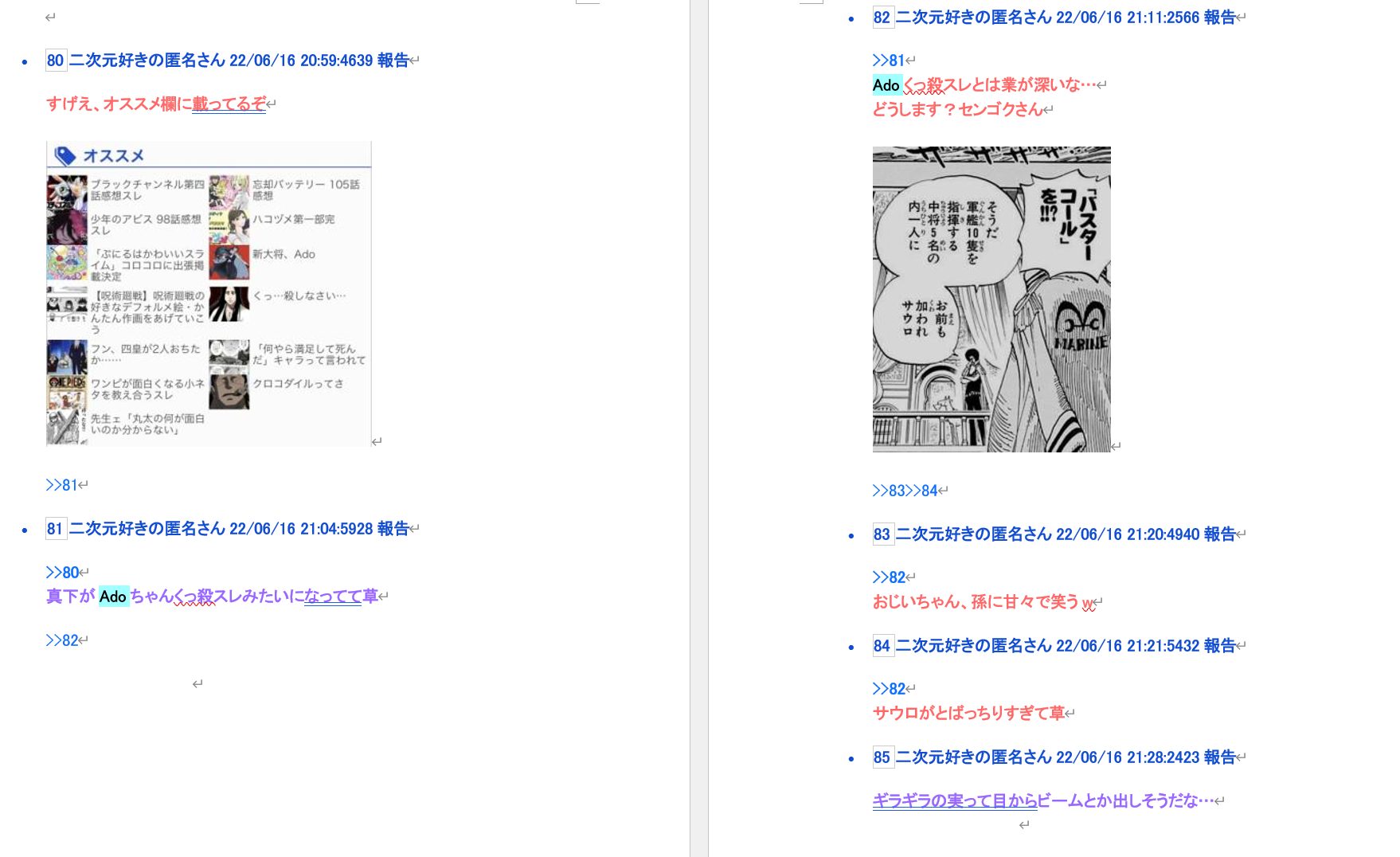Click 報告 in post 83 header
This screenshot has height=857, width=1400.
1220,534
